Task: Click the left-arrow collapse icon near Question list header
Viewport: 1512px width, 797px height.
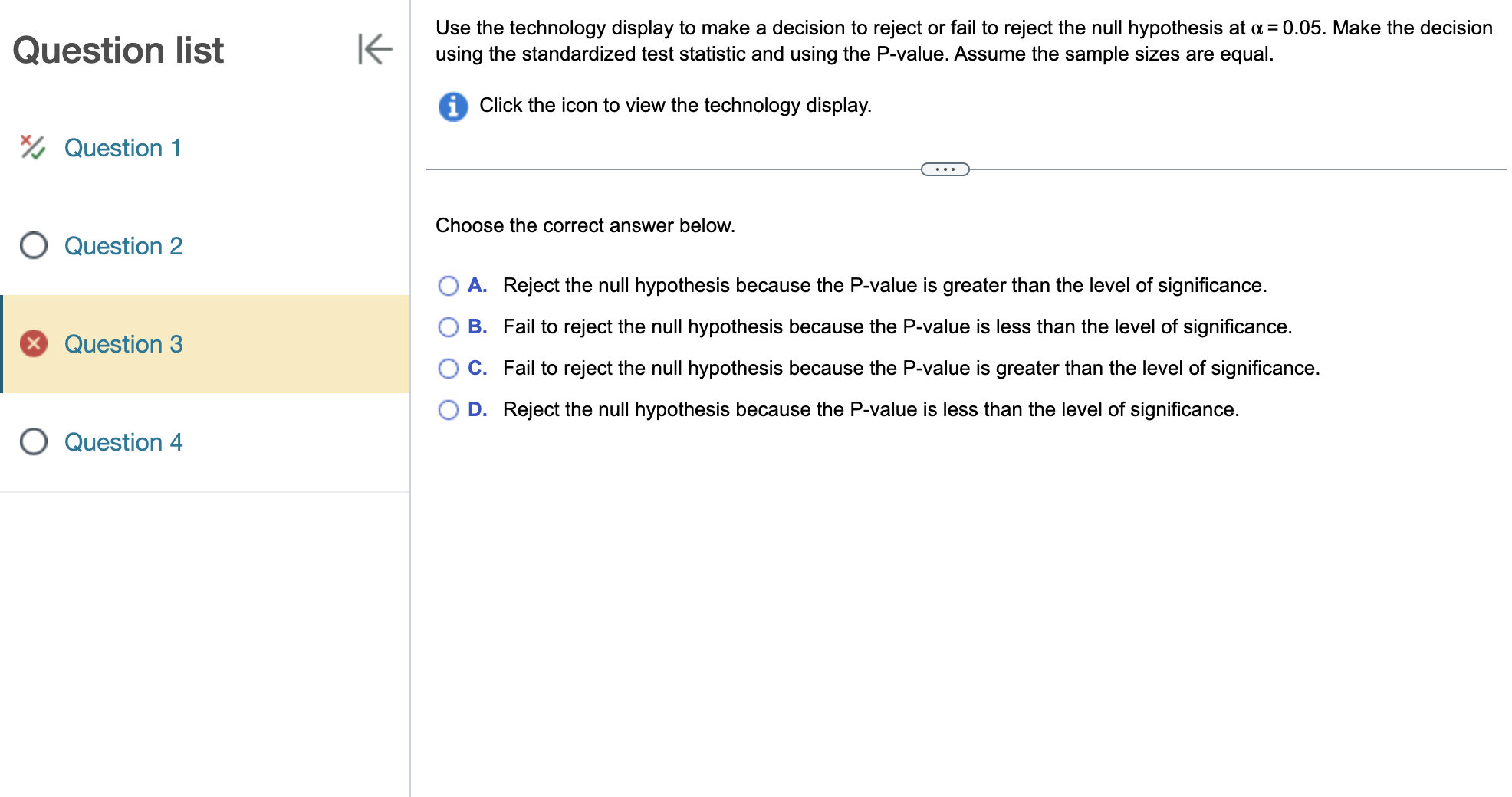Action: (x=375, y=51)
